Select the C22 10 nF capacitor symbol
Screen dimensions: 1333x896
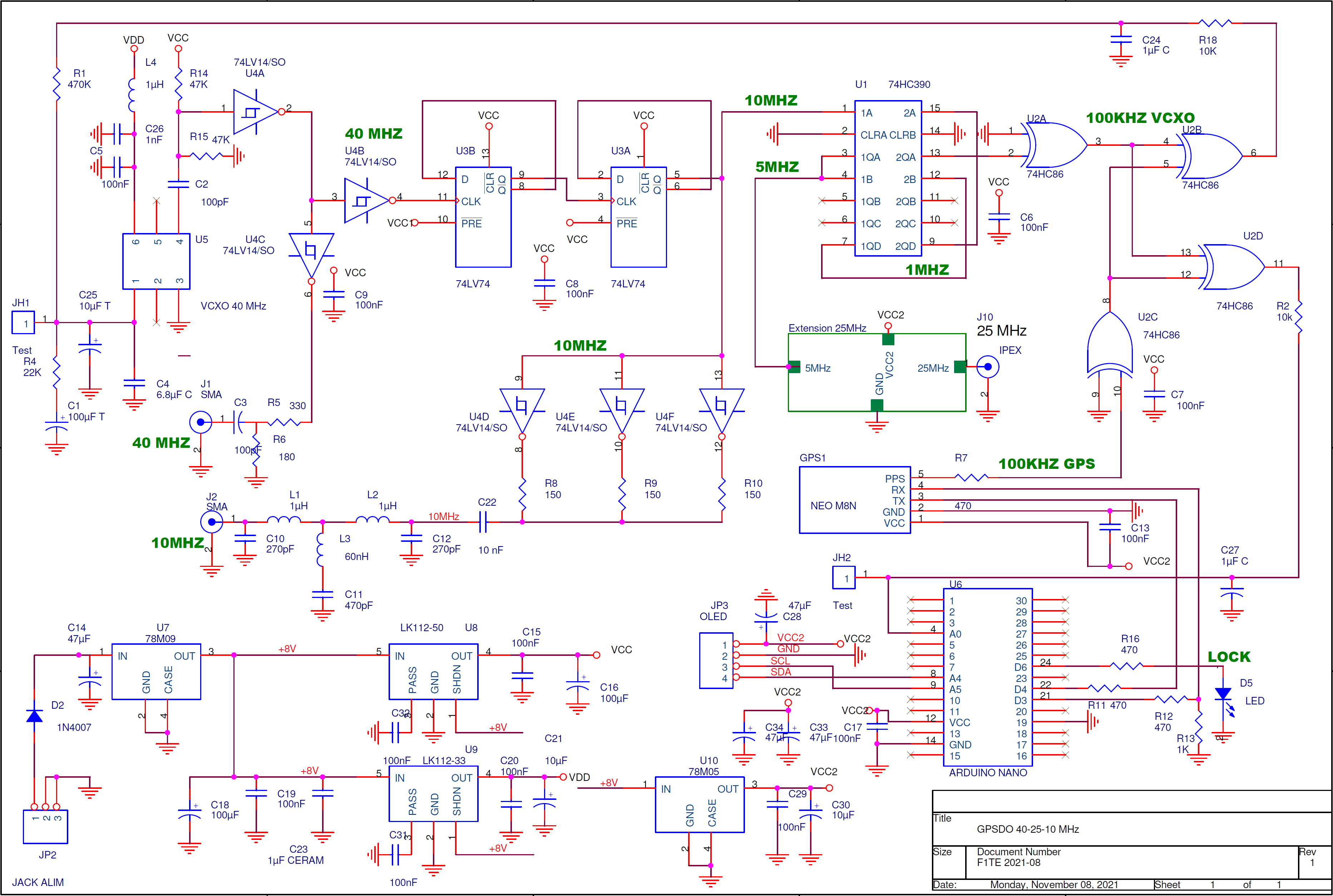pos(483,522)
